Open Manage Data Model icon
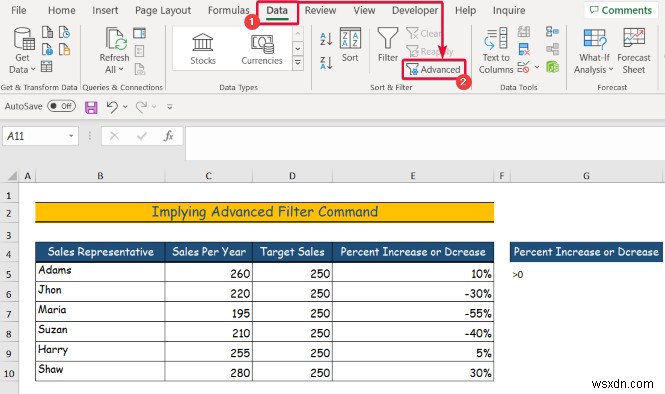The height and width of the screenshot is (394, 665). pyautogui.click(x=552, y=67)
